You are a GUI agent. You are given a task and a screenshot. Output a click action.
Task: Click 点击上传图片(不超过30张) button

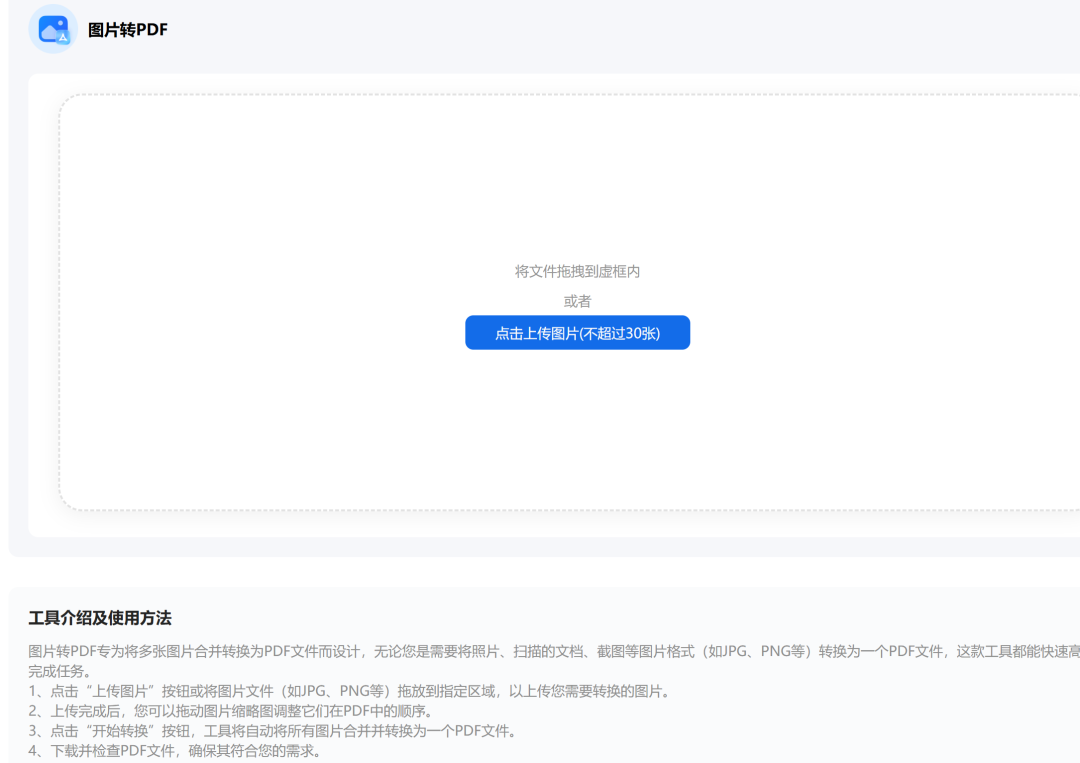pos(577,332)
